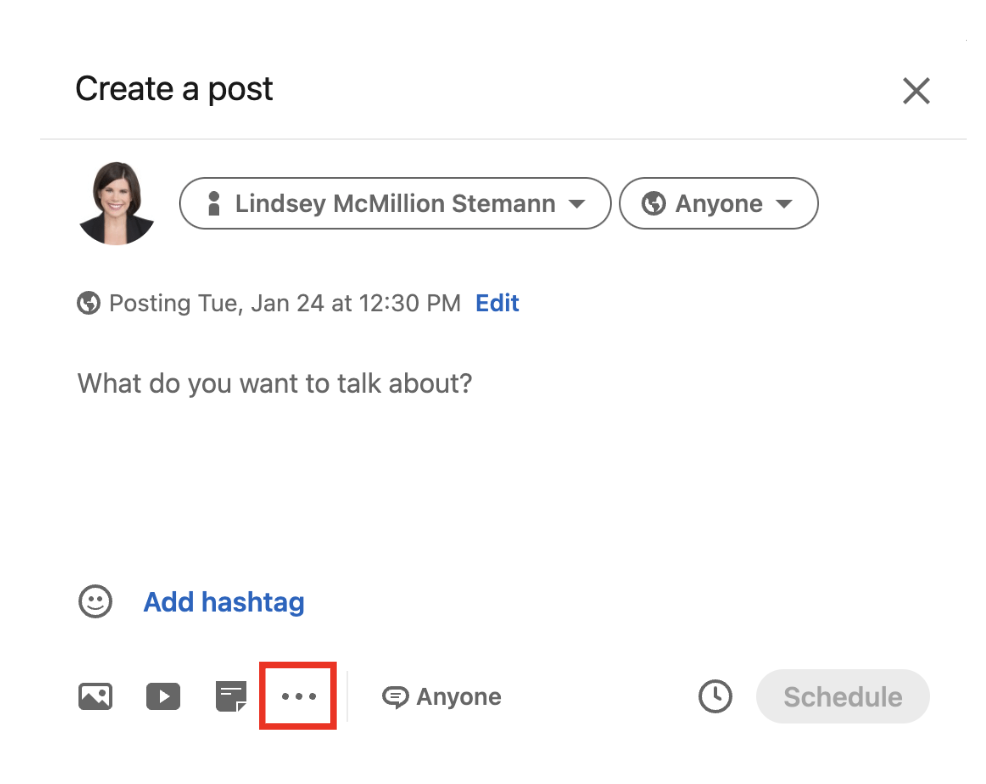Click the globe icon beside Posting date

pos(89,303)
